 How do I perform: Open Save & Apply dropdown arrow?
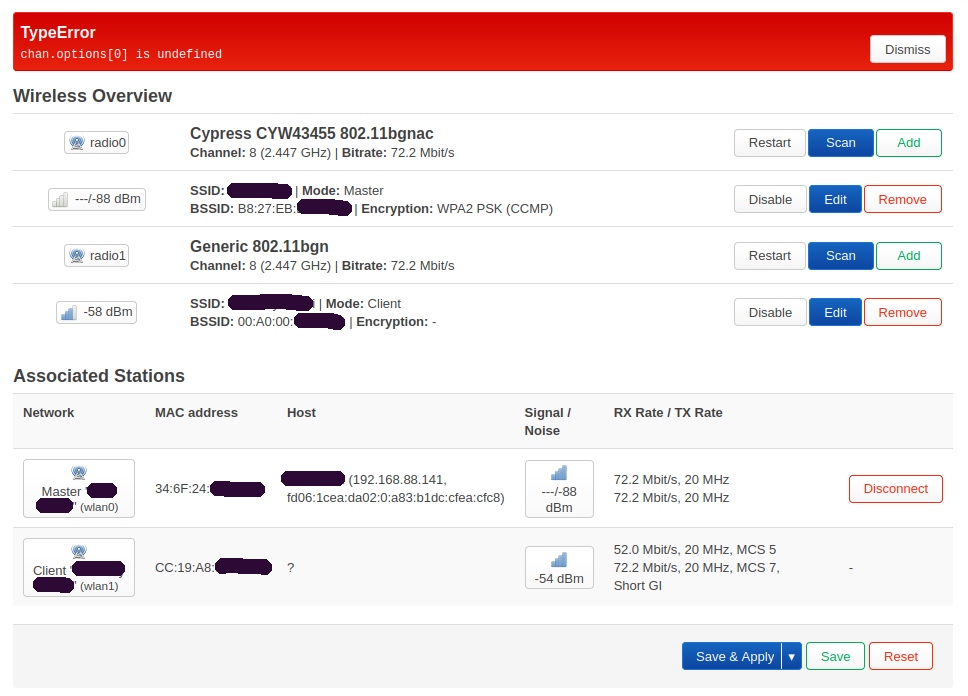pos(791,656)
